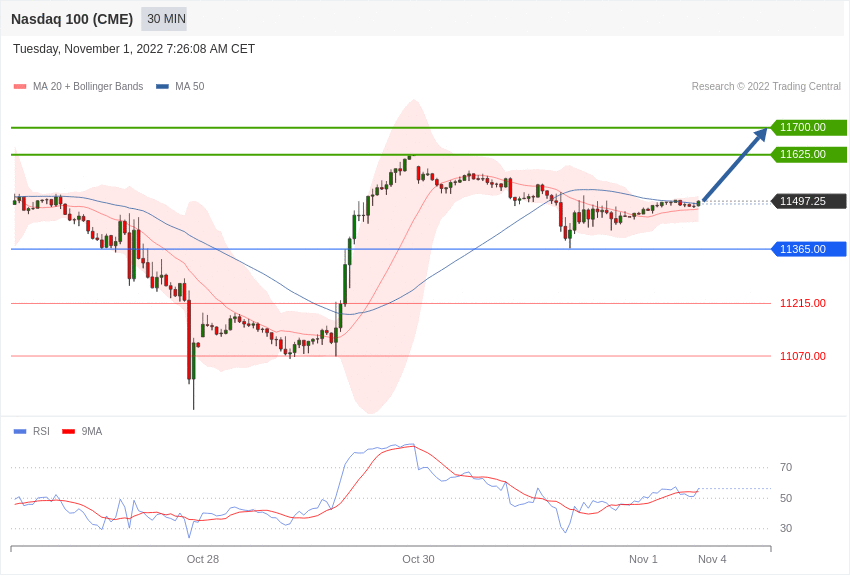Click the Oct 30 date marker
The height and width of the screenshot is (576, 850).
pos(418,559)
